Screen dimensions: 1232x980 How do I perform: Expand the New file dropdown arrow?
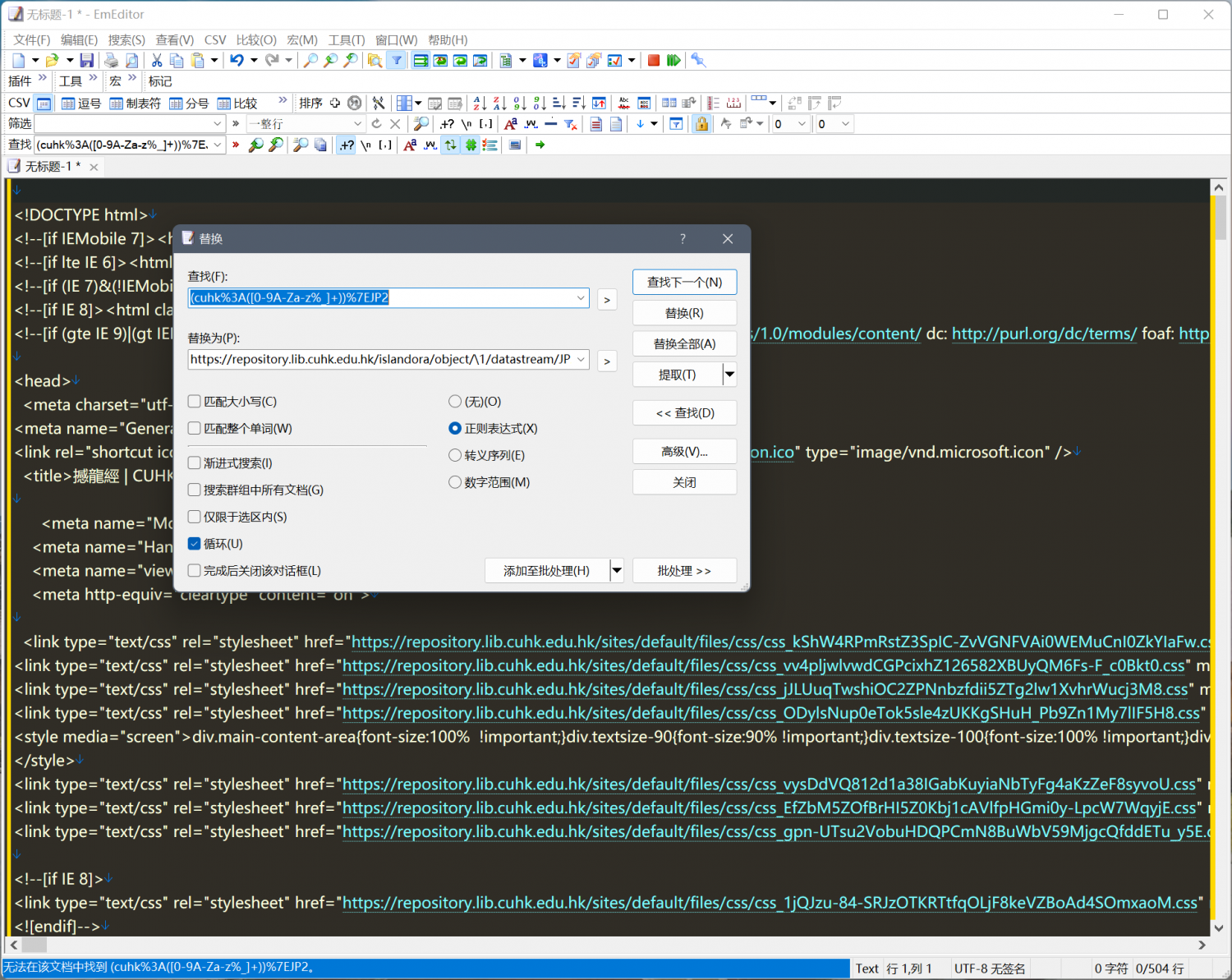[35, 60]
